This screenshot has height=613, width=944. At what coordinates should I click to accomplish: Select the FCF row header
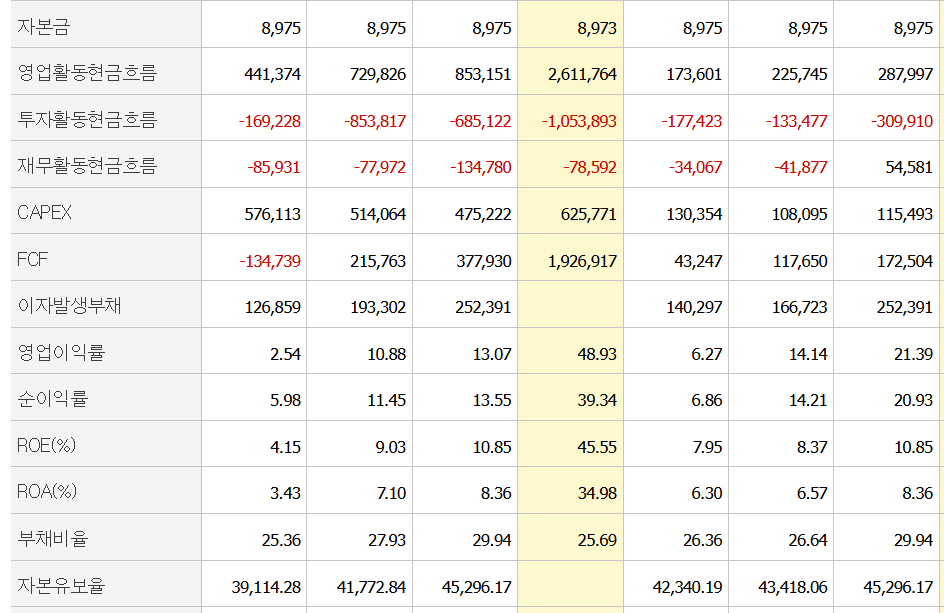click(33, 260)
